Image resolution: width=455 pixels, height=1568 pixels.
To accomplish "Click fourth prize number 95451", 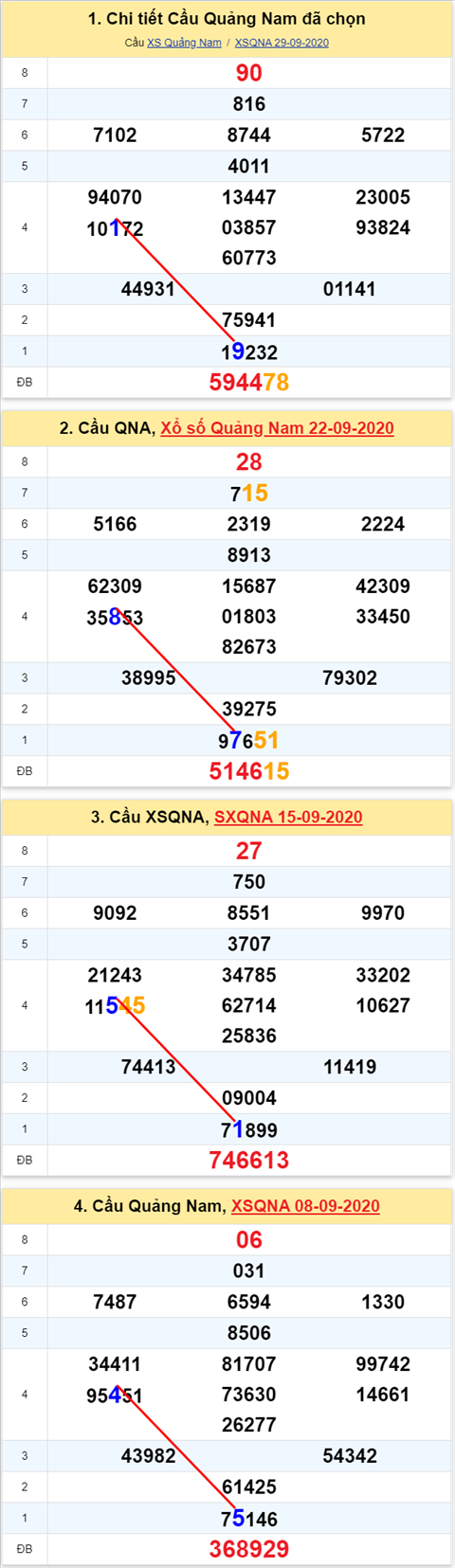I will coord(115,1396).
